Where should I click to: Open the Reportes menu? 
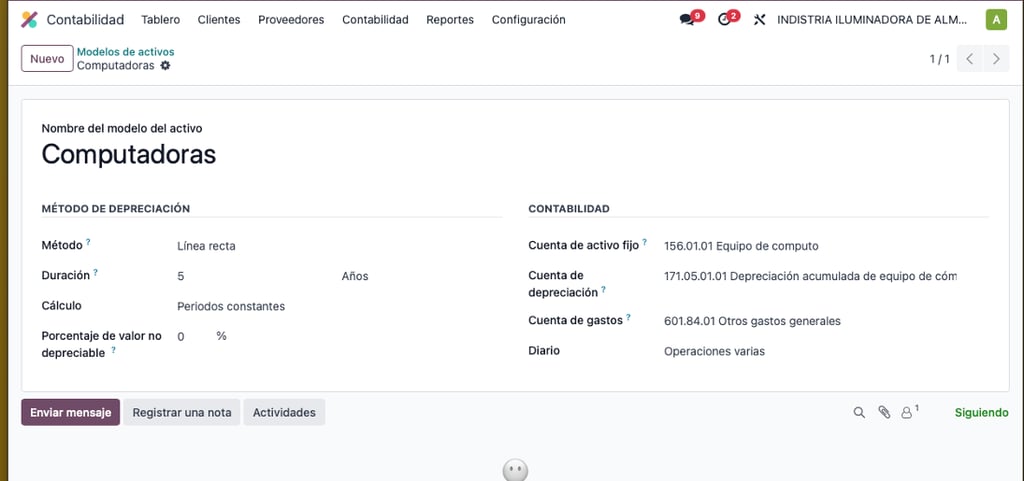point(450,20)
